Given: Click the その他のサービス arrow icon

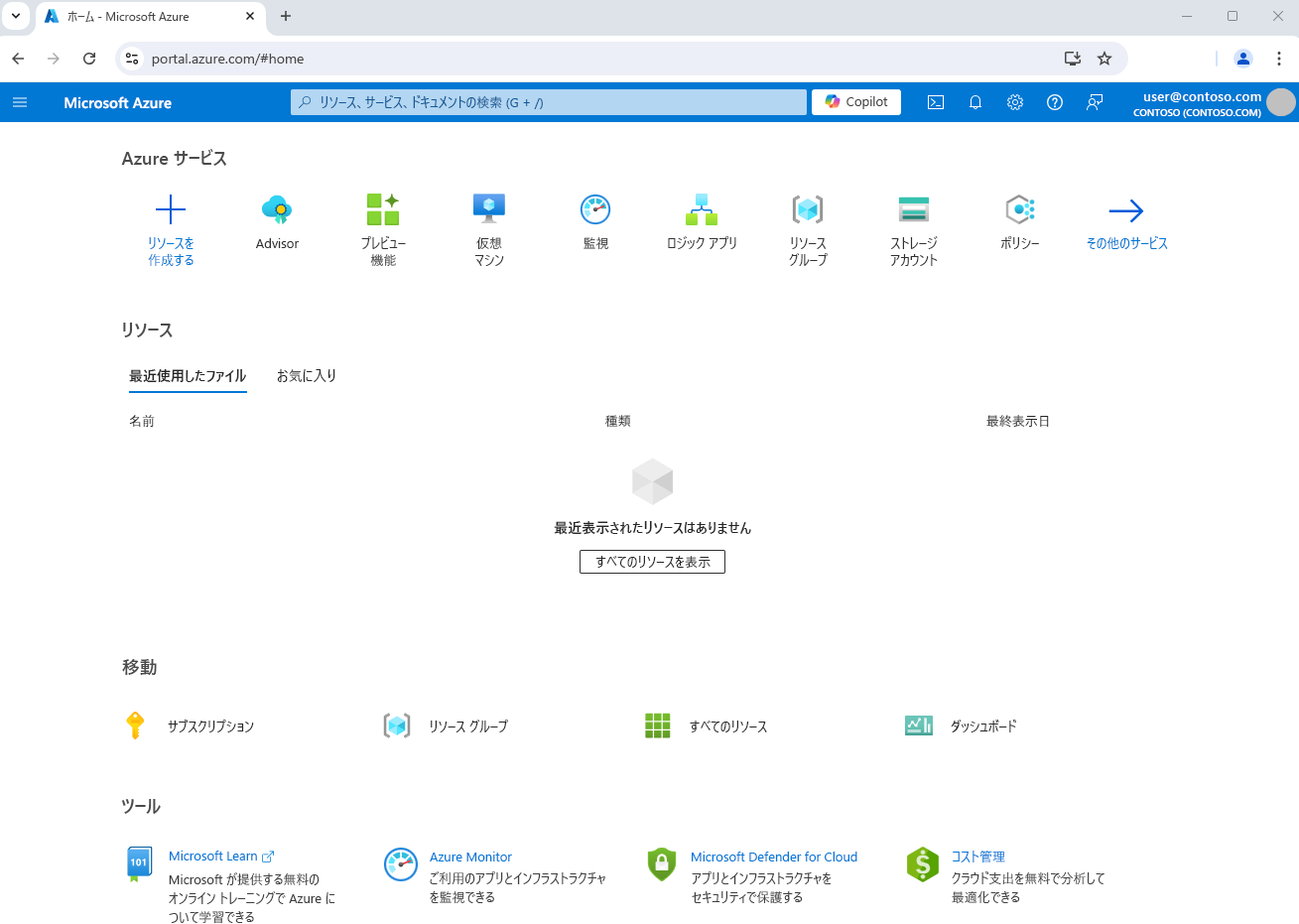Looking at the screenshot, I should point(1126,210).
